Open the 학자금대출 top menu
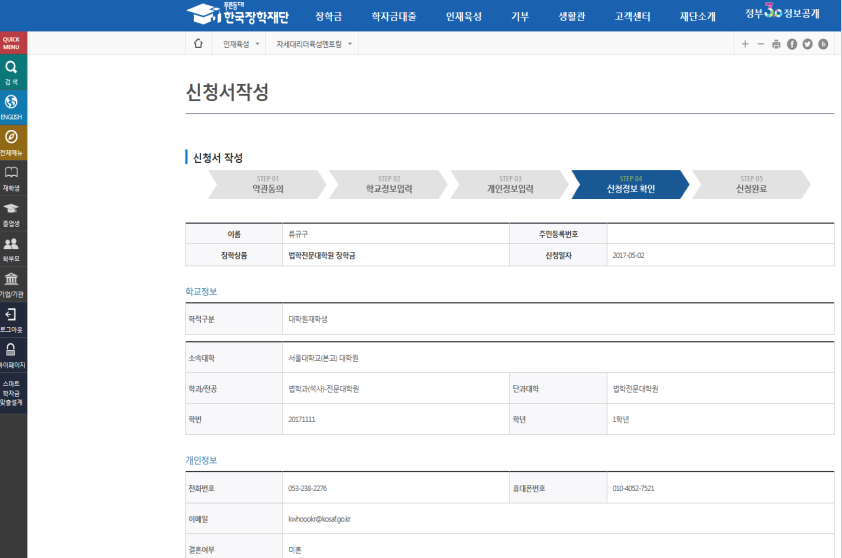This screenshot has width=842, height=558. pyautogui.click(x=394, y=17)
